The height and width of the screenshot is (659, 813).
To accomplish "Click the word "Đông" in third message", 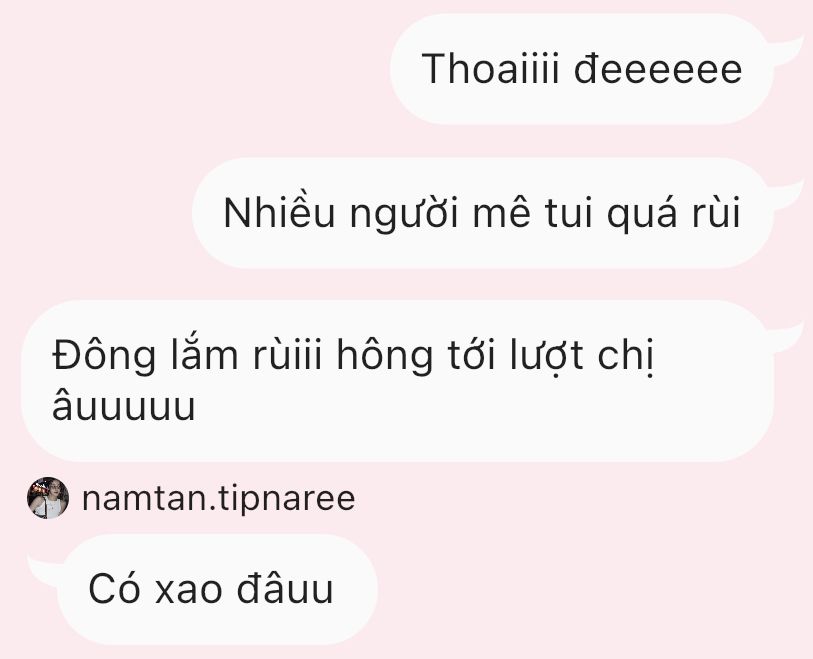I will coord(104,356).
